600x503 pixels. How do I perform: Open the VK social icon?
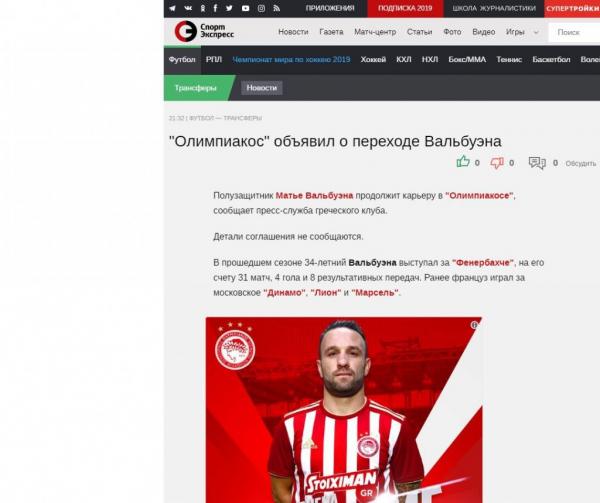coord(188,8)
